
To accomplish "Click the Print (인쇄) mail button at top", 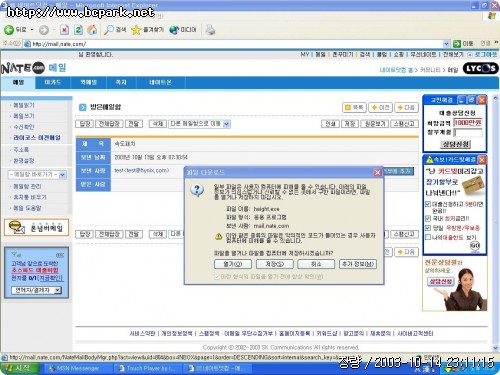I will pyautogui.click(x=330, y=124).
